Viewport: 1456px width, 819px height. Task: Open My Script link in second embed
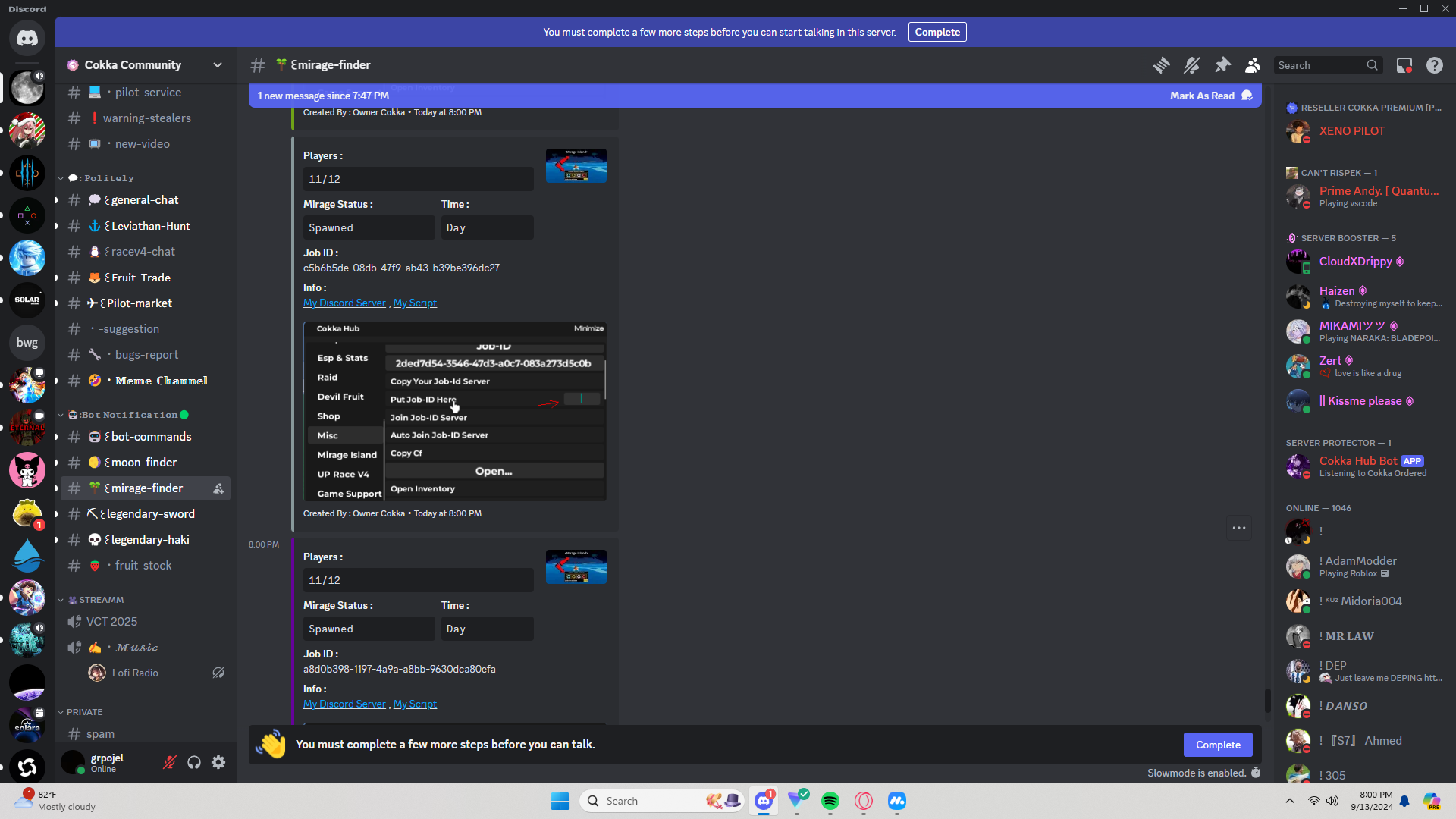[x=415, y=704]
